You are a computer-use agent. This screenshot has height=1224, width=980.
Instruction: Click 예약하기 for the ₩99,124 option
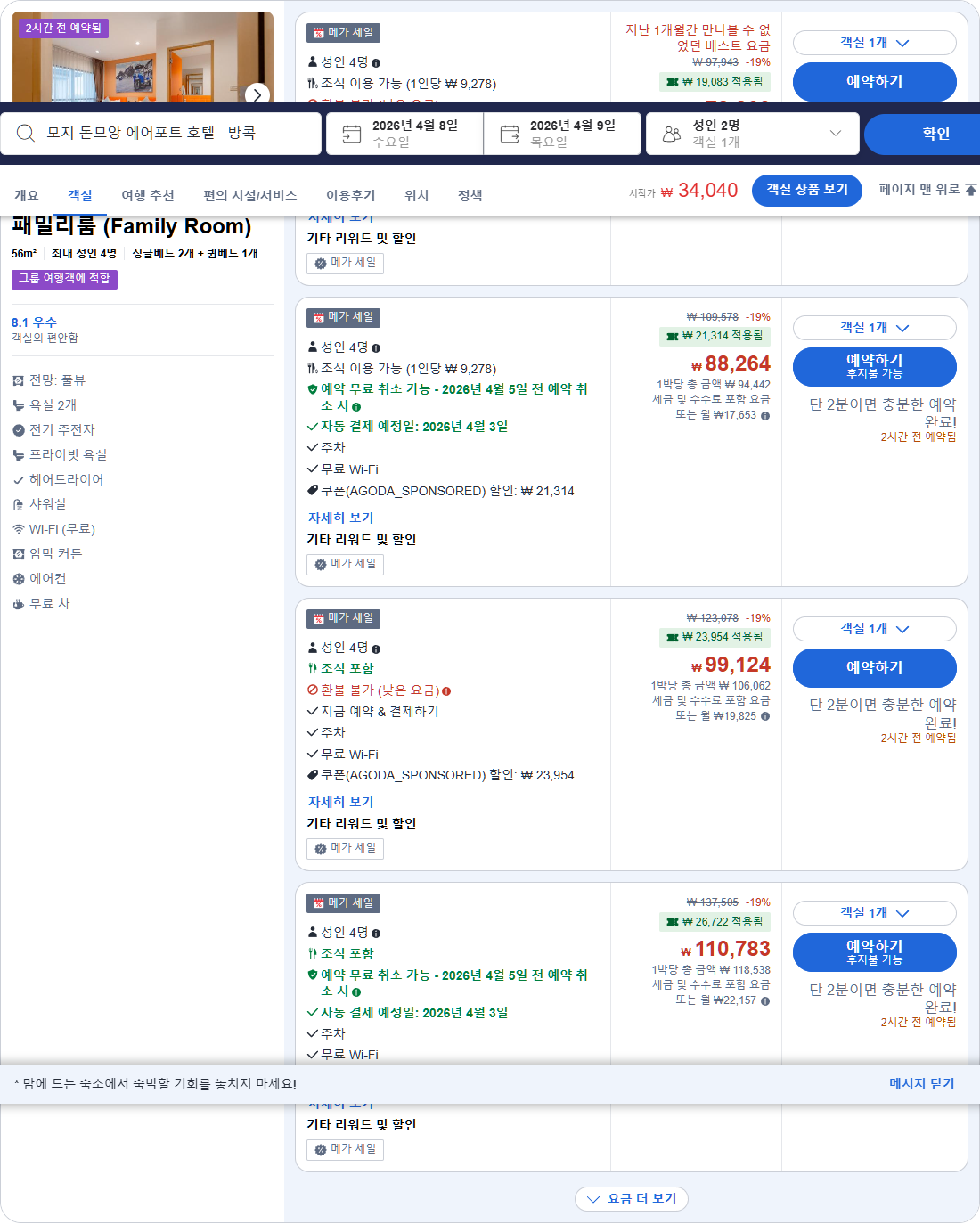coord(874,668)
